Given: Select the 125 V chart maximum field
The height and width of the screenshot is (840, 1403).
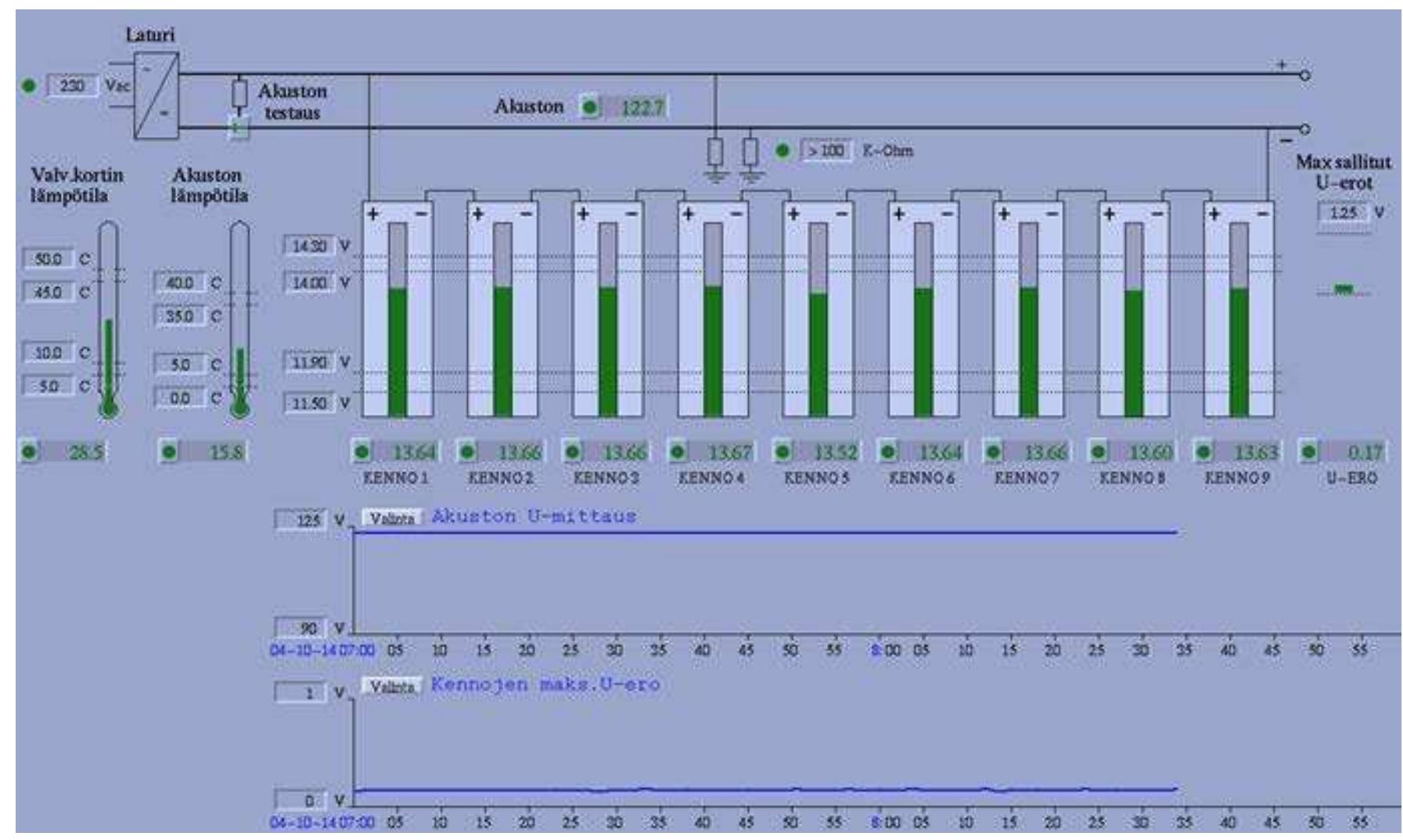Looking at the screenshot, I should coord(300,520).
